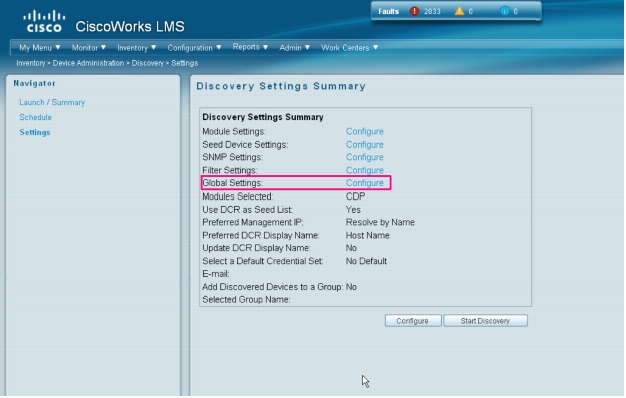Open Launch / Summary in Navigator

pos(52,102)
